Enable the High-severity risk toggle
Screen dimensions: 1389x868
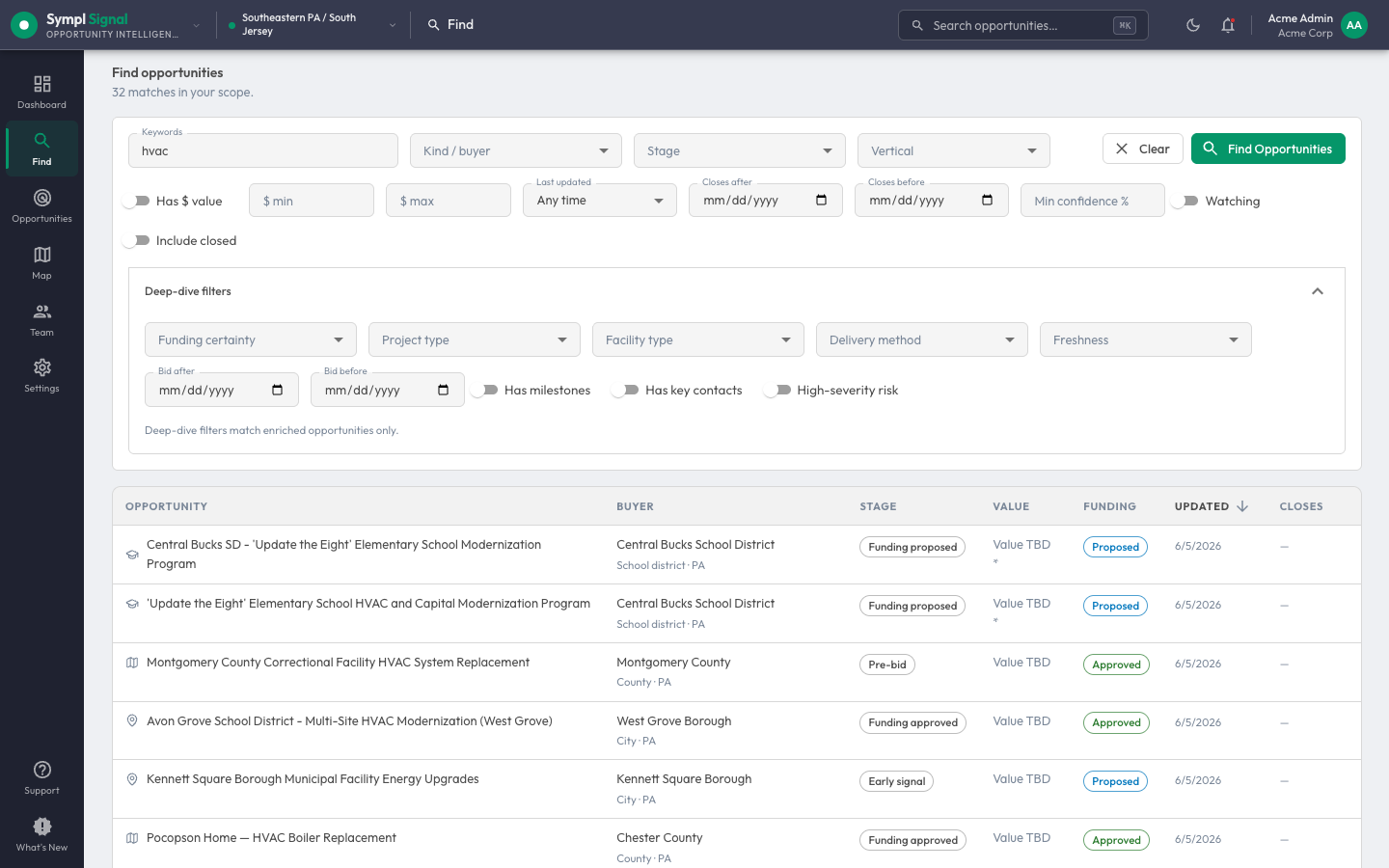776,390
